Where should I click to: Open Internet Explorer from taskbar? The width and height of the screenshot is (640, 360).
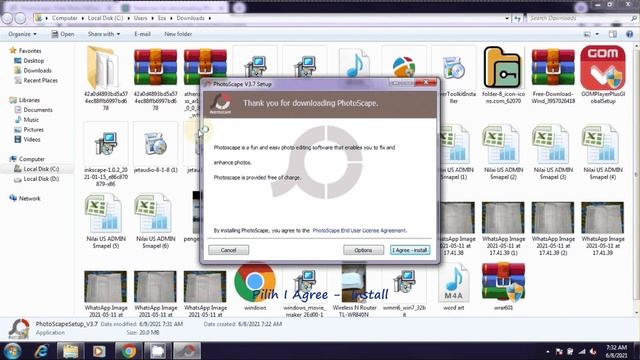[41, 351]
